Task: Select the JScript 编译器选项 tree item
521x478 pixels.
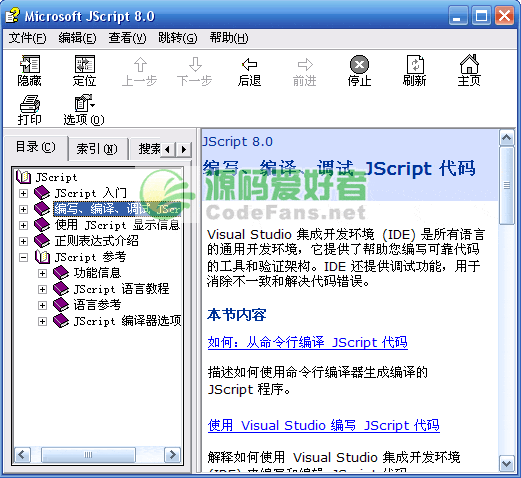Action: [127, 321]
